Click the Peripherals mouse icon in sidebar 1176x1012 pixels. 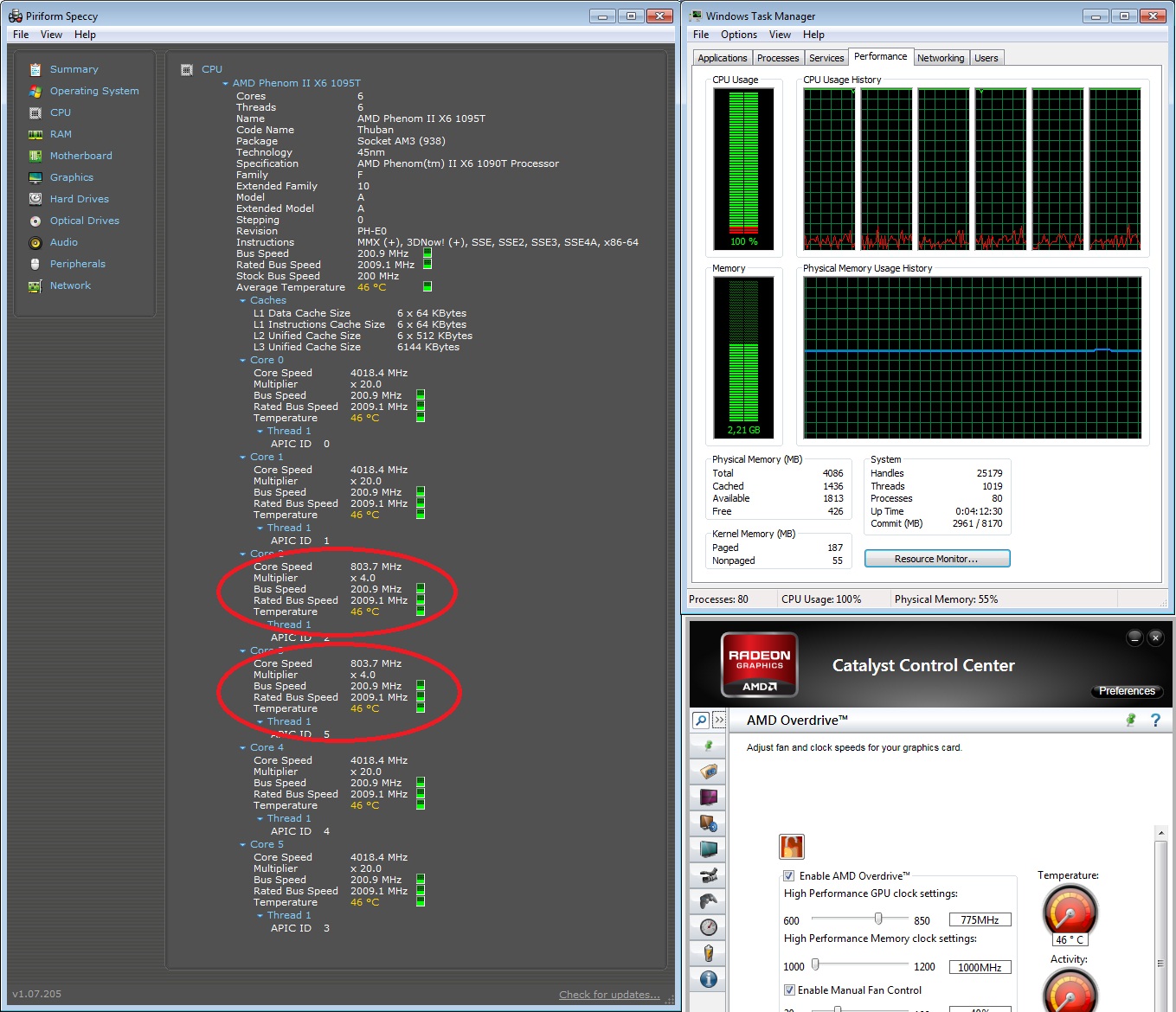[x=35, y=264]
